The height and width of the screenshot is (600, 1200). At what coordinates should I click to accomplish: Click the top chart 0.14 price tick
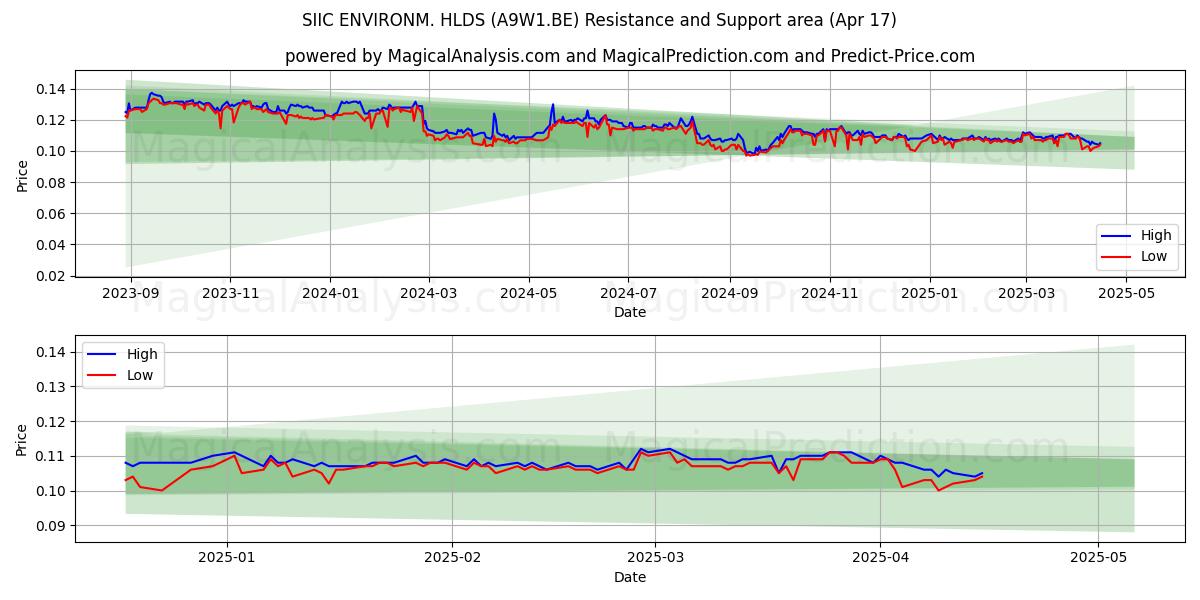click(x=52, y=89)
